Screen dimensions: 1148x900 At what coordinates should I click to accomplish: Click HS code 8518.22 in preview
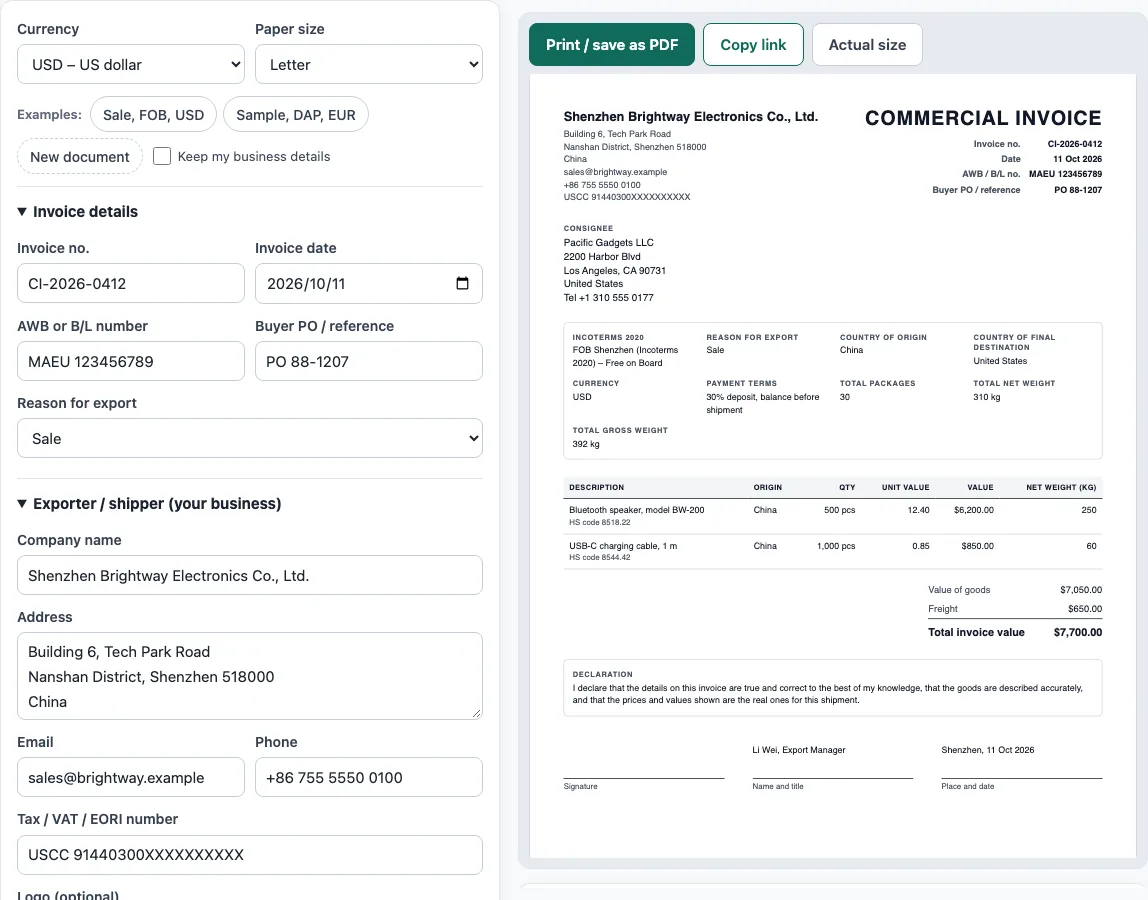coord(600,522)
